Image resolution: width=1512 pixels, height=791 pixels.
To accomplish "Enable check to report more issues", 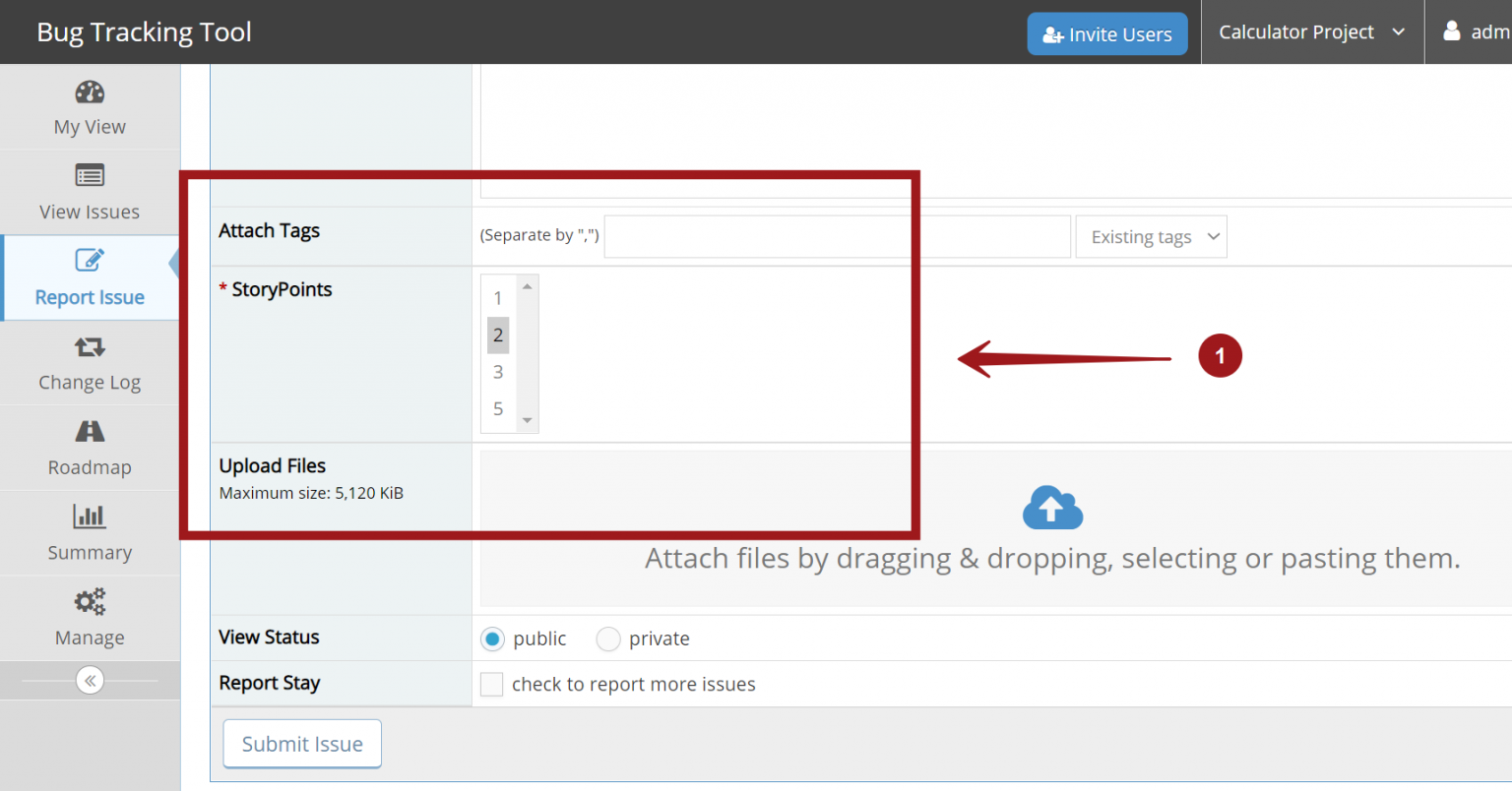I will [491, 684].
